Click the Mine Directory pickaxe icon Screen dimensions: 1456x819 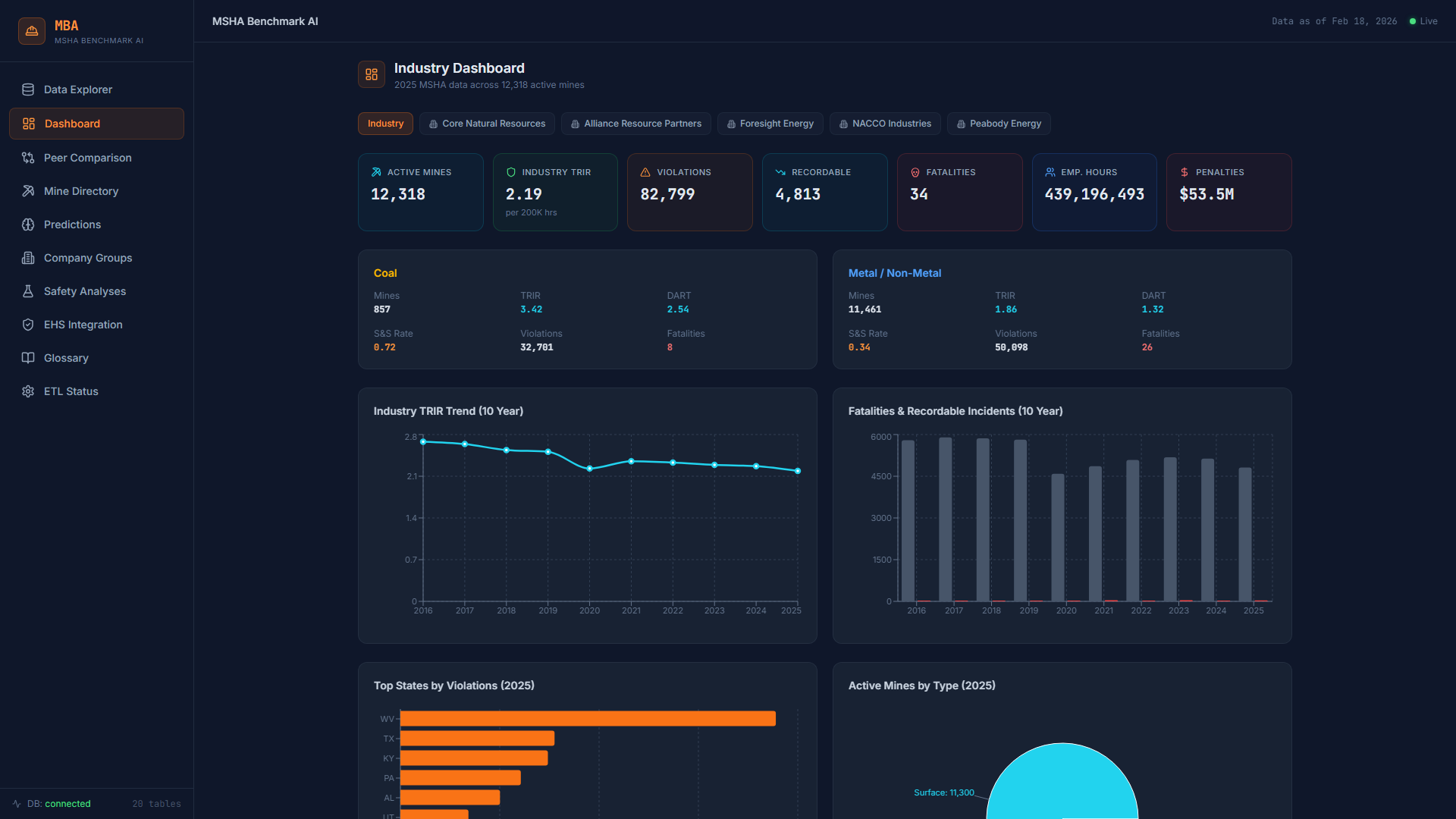[x=28, y=191]
